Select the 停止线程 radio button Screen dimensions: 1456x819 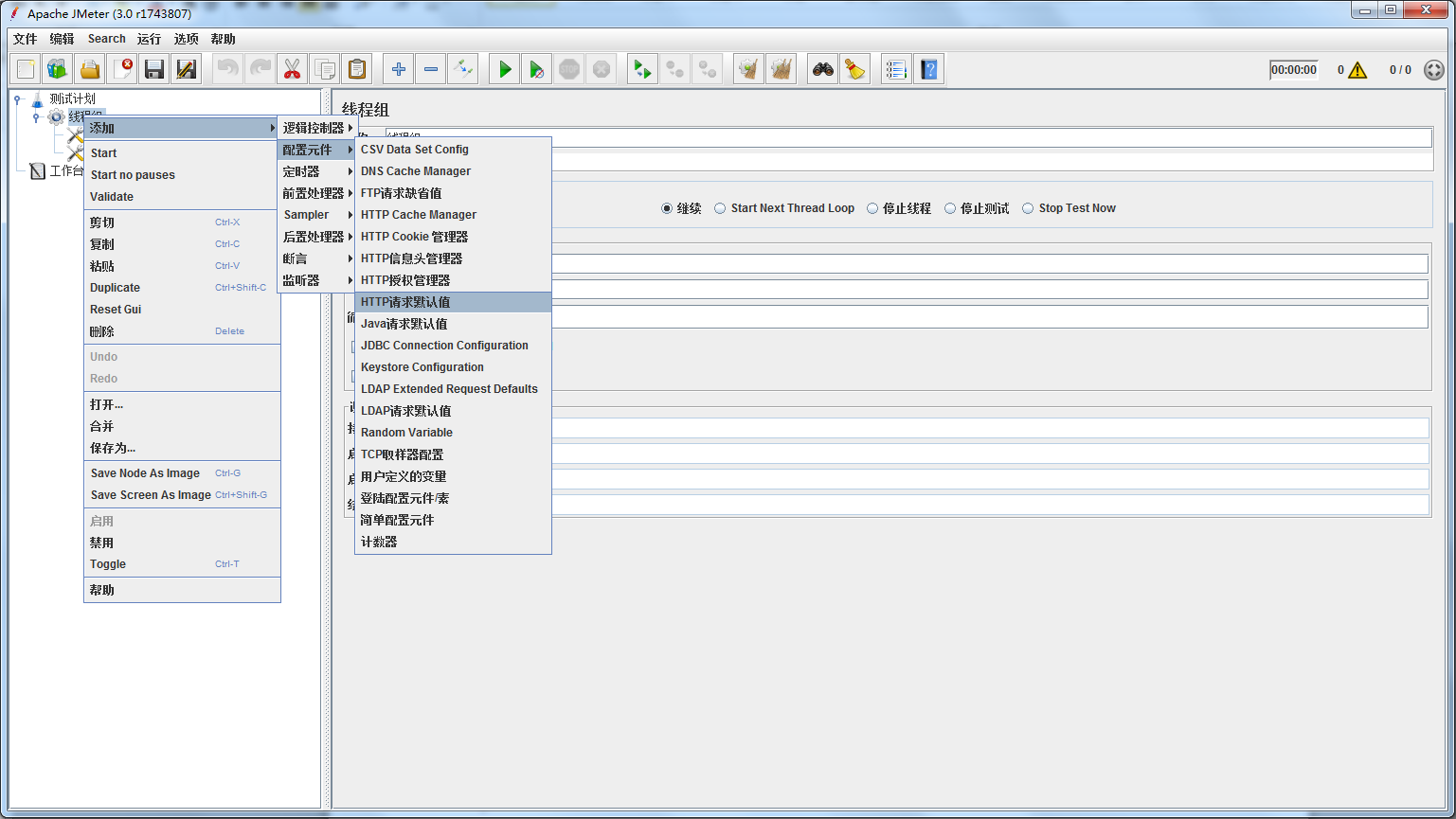(x=872, y=208)
